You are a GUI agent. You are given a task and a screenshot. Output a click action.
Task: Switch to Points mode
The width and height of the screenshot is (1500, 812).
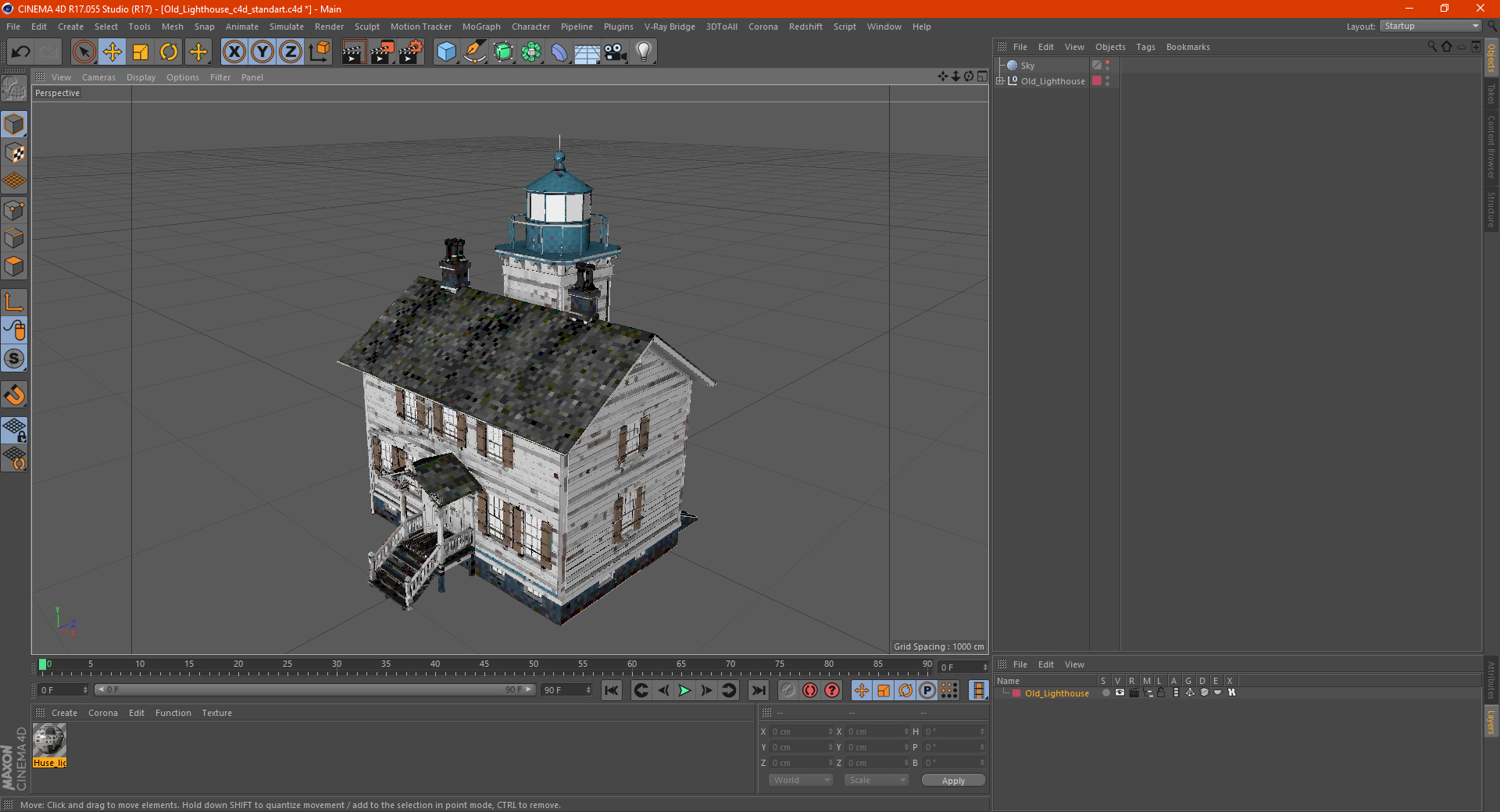(x=14, y=210)
